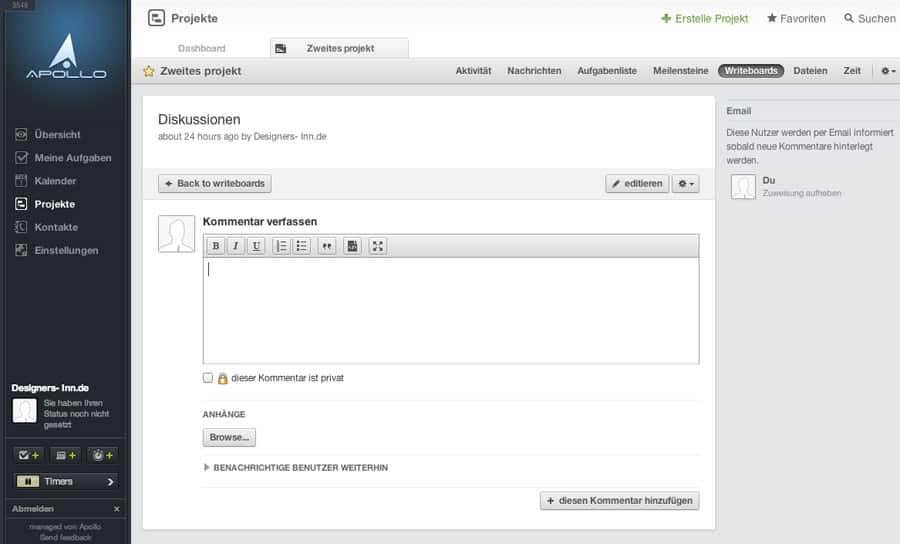The width and height of the screenshot is (900, 544).
Task: Star Zweites projekt as a favorite
Action: click(149, 71)
